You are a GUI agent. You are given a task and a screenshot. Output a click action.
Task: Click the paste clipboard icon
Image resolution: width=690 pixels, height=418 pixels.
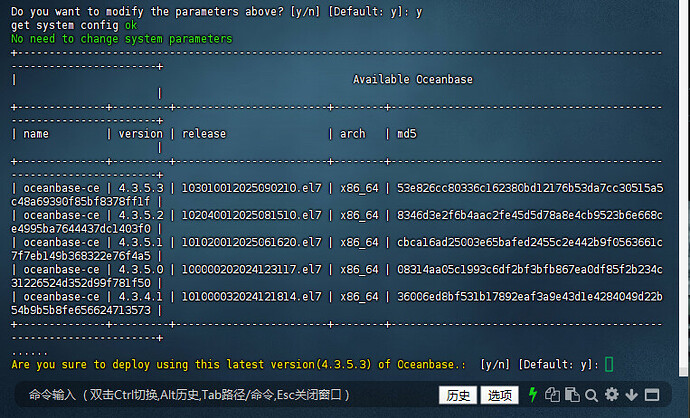point(572,395)
